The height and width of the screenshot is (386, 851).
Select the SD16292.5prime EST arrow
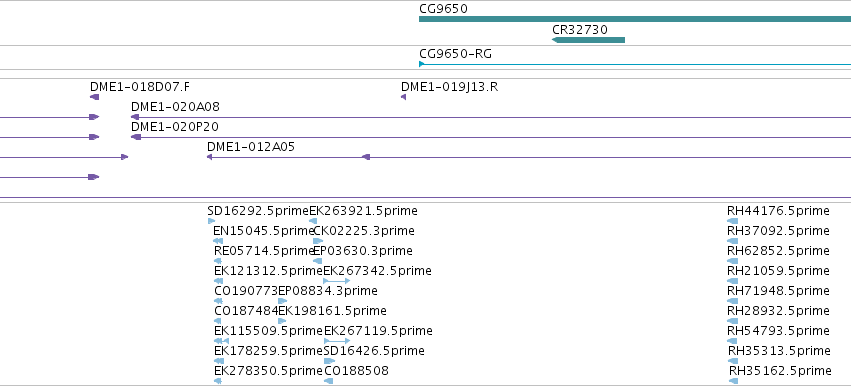[x=211, y=221]
